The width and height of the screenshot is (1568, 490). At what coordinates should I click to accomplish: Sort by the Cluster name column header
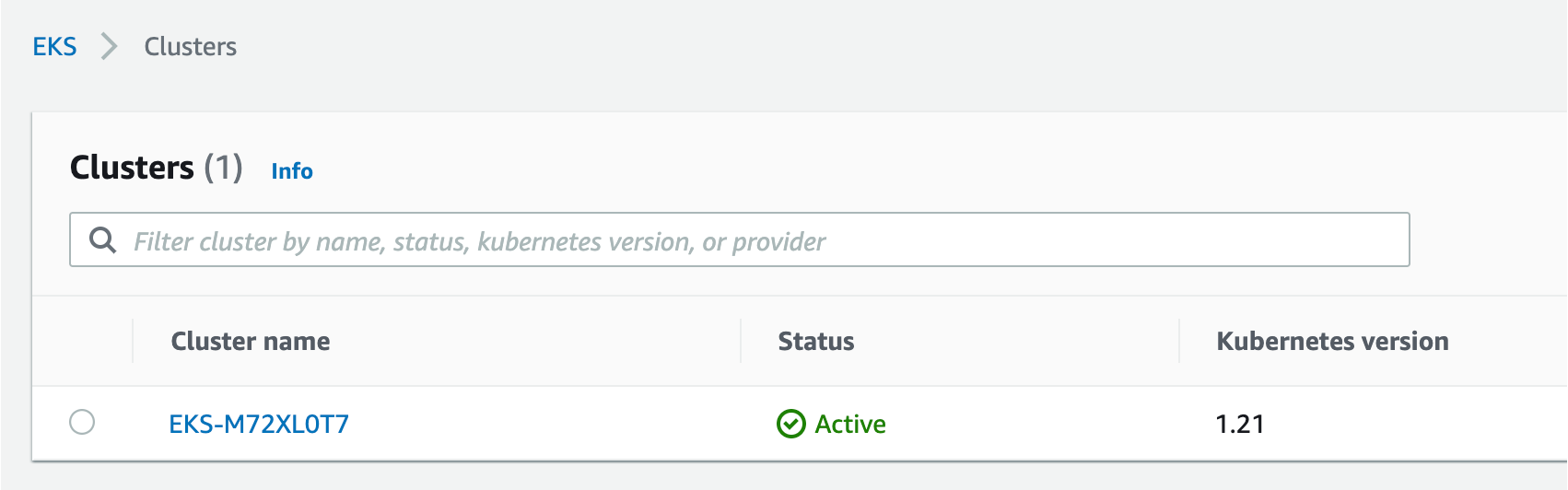pos(250,342)
